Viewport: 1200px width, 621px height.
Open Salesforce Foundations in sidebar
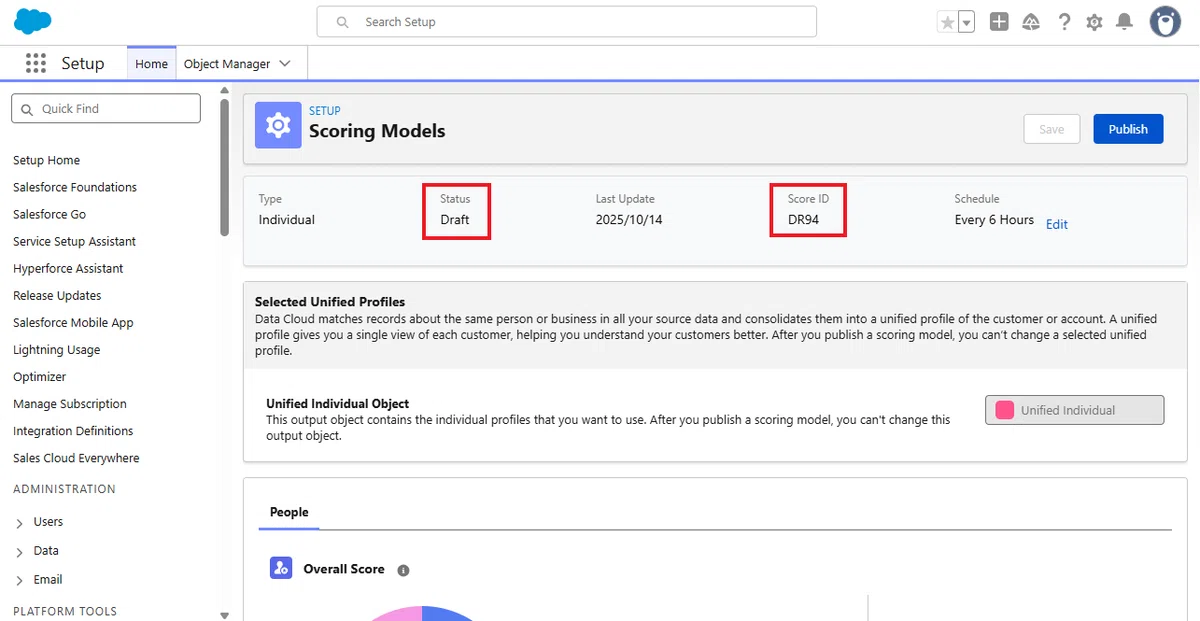[x=75, y=187]
